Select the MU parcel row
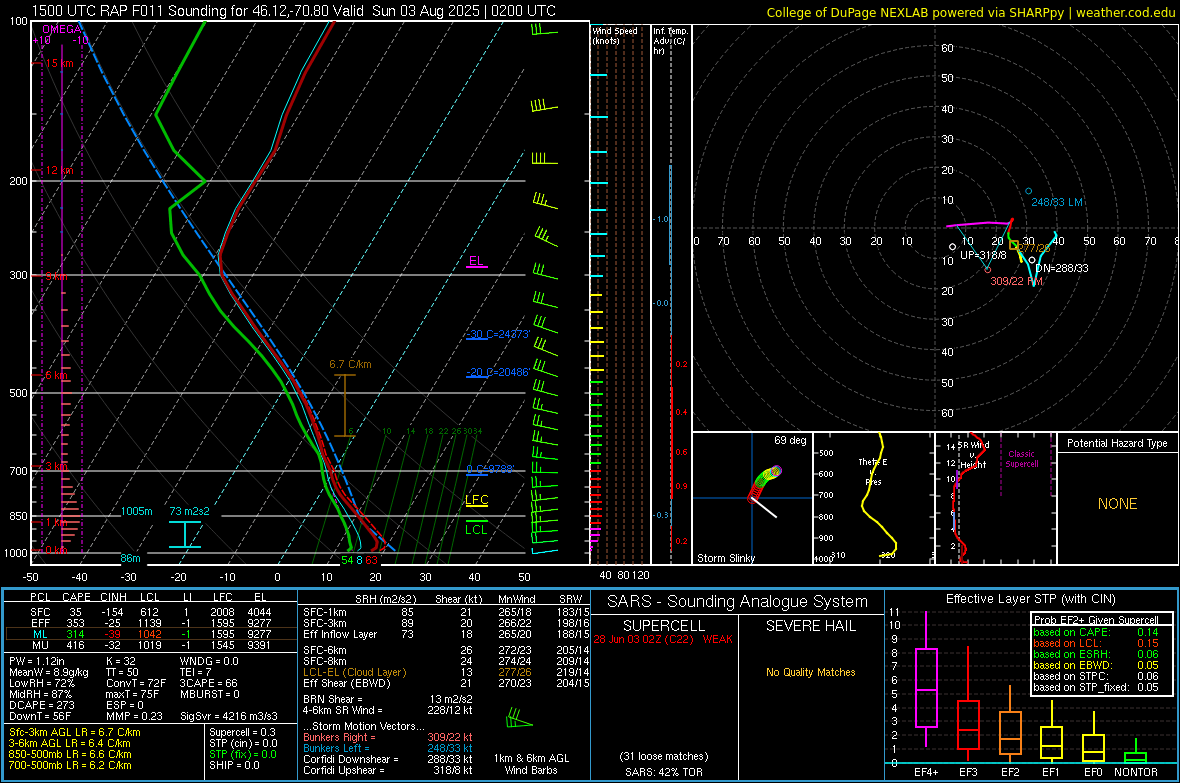 tap(150, 645)
